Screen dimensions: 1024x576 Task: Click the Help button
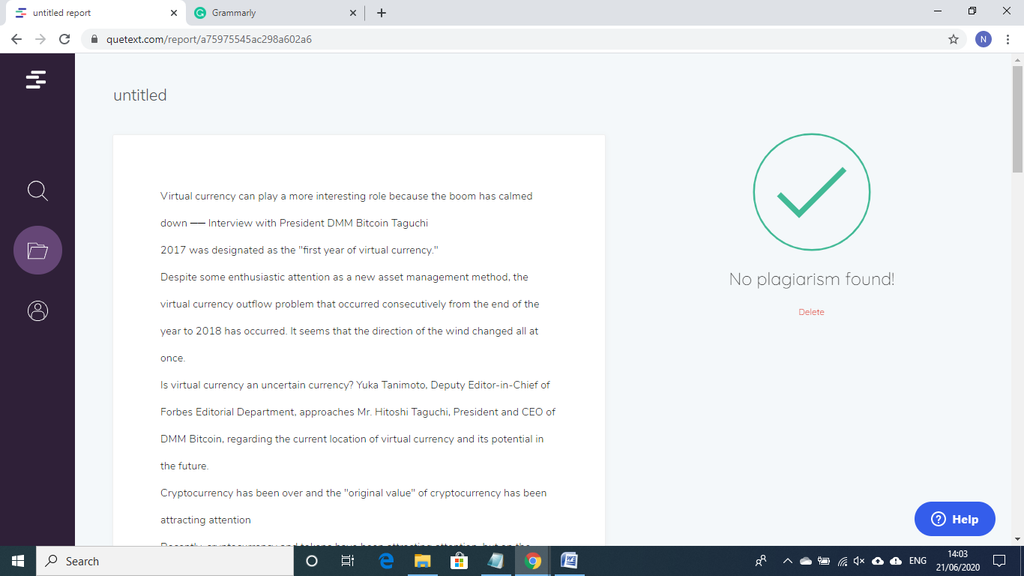[955, 519]
